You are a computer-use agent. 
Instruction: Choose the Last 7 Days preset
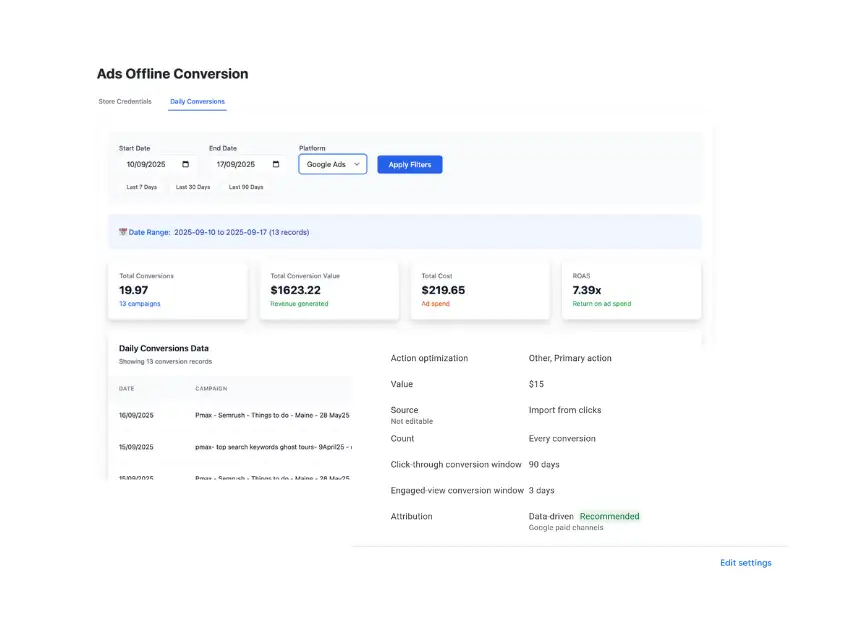pyautogui.click(x=141, y=187)
